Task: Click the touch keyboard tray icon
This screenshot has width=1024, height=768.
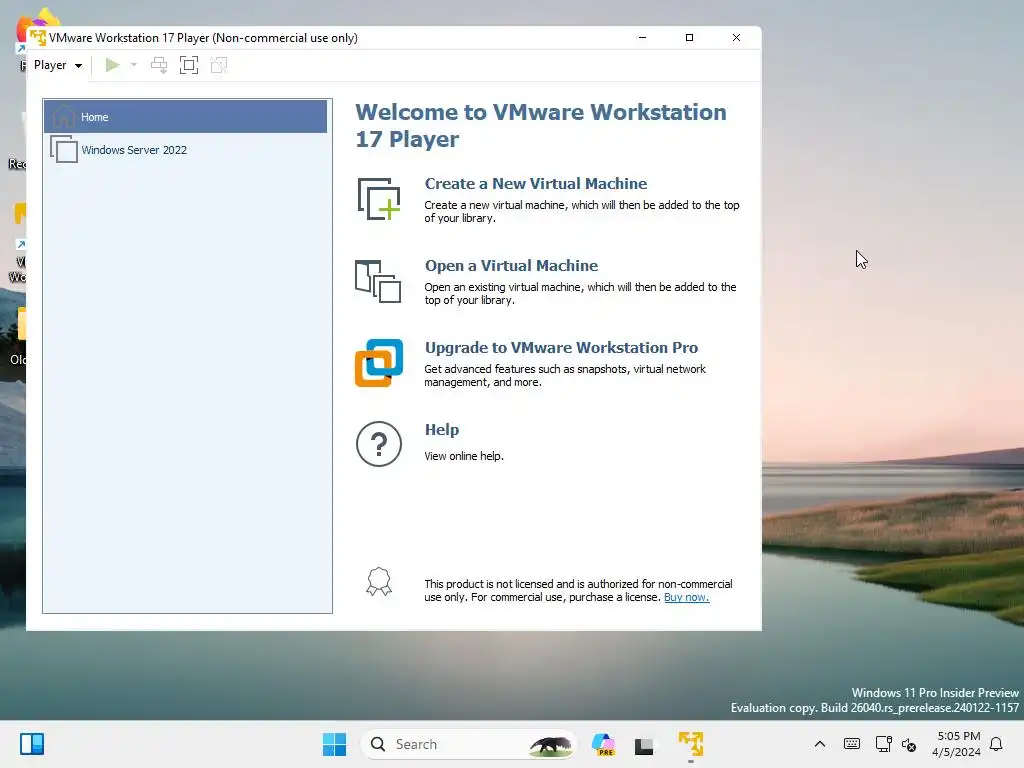Action: [x=852, y=744]
